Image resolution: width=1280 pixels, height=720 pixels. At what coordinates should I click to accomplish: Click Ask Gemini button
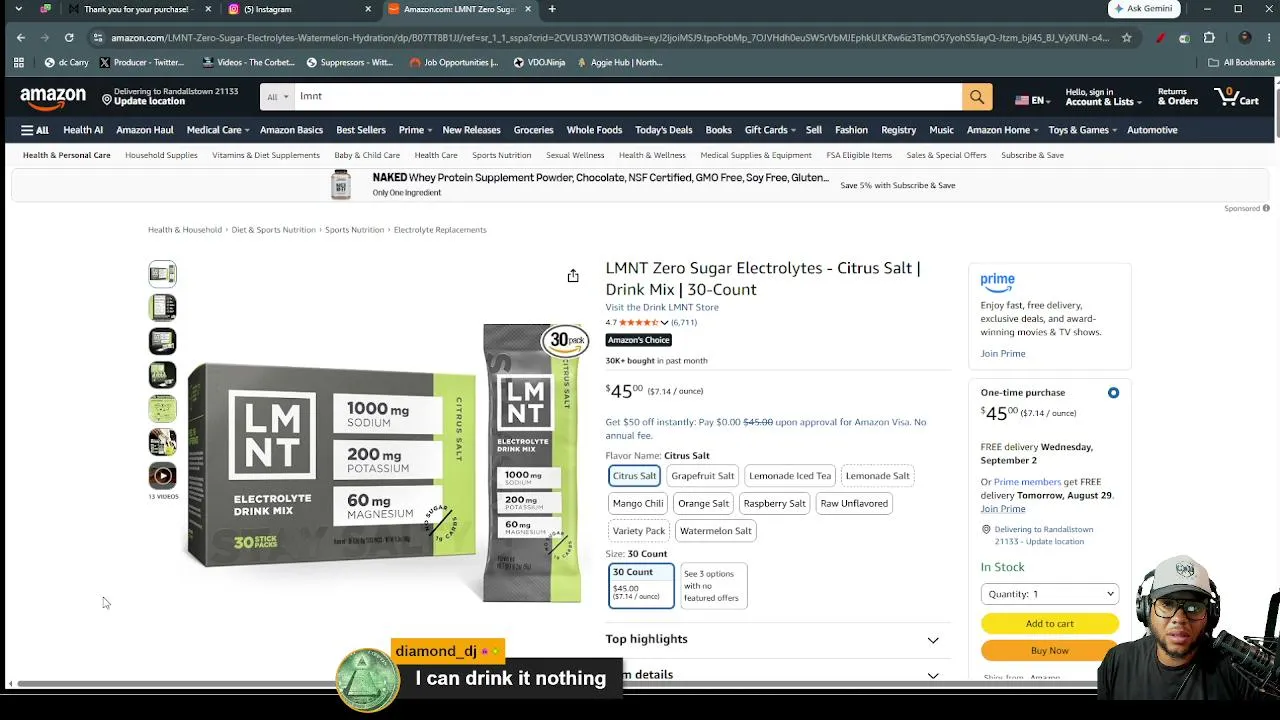click(x=1143, y=9)
